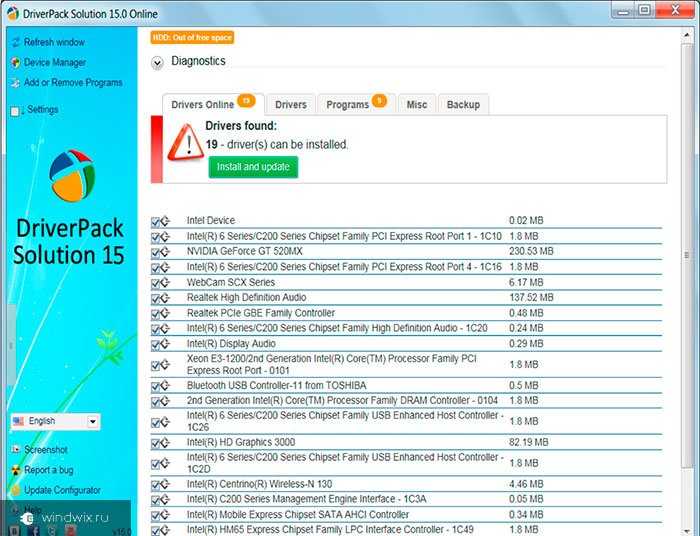Toggle the WebCam SCX Series checkbox

tap(155, 283)
